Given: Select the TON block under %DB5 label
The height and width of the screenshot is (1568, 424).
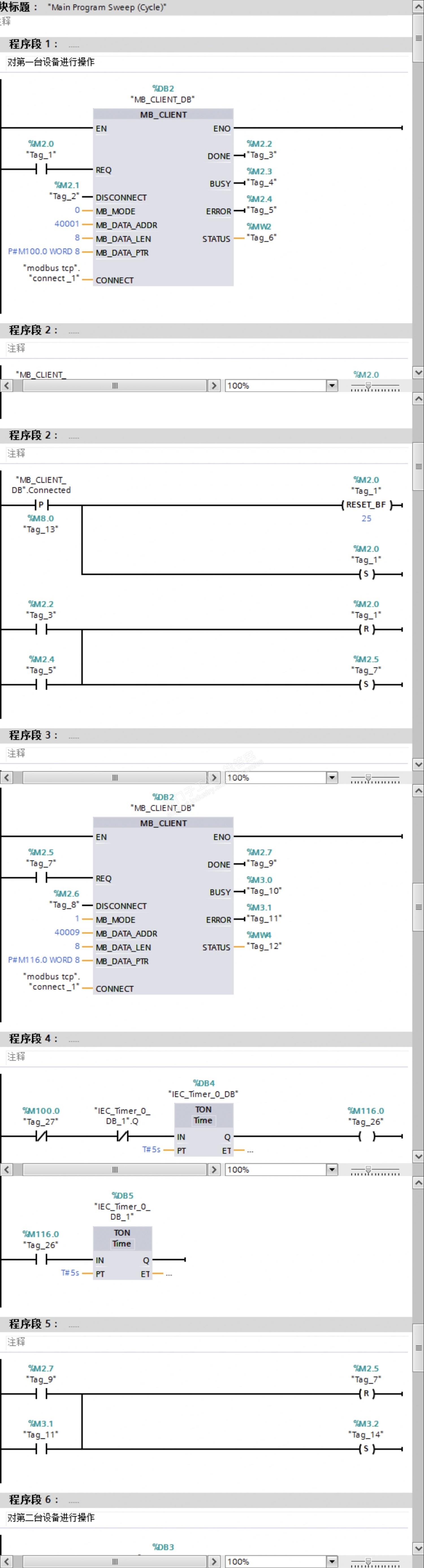Looking at the screenshot, I should (x=122, y=1253).
